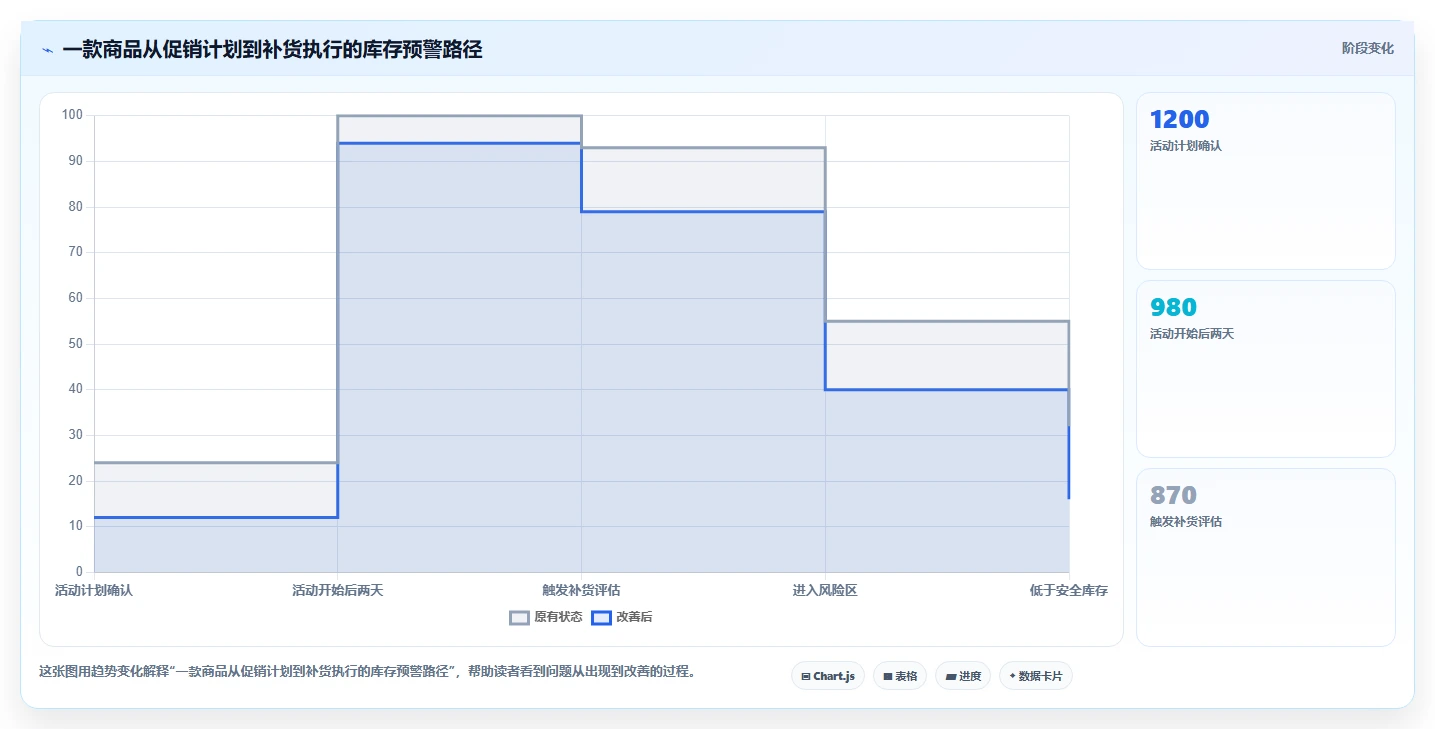Screen dimensions: 1435x729
Task: Click the 进入风险区 x-axis label
Action: (x=825, y=590)
